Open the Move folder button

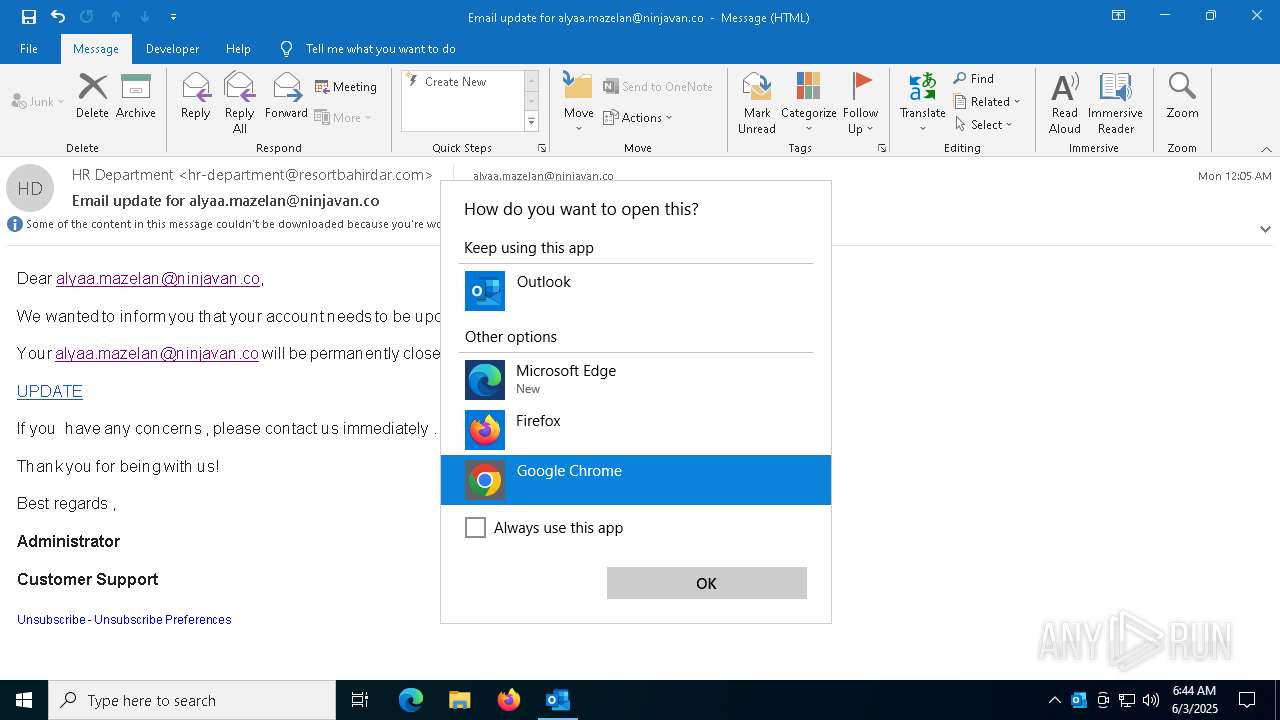(579, 102)
